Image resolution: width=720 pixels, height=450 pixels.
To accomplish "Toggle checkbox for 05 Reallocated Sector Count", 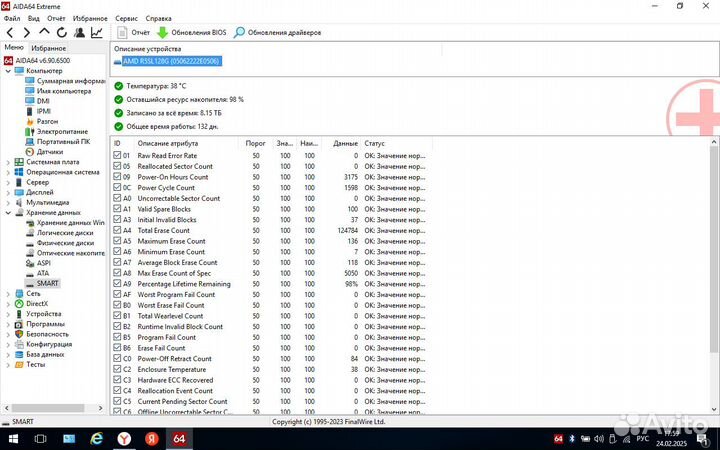I will 117,166.
